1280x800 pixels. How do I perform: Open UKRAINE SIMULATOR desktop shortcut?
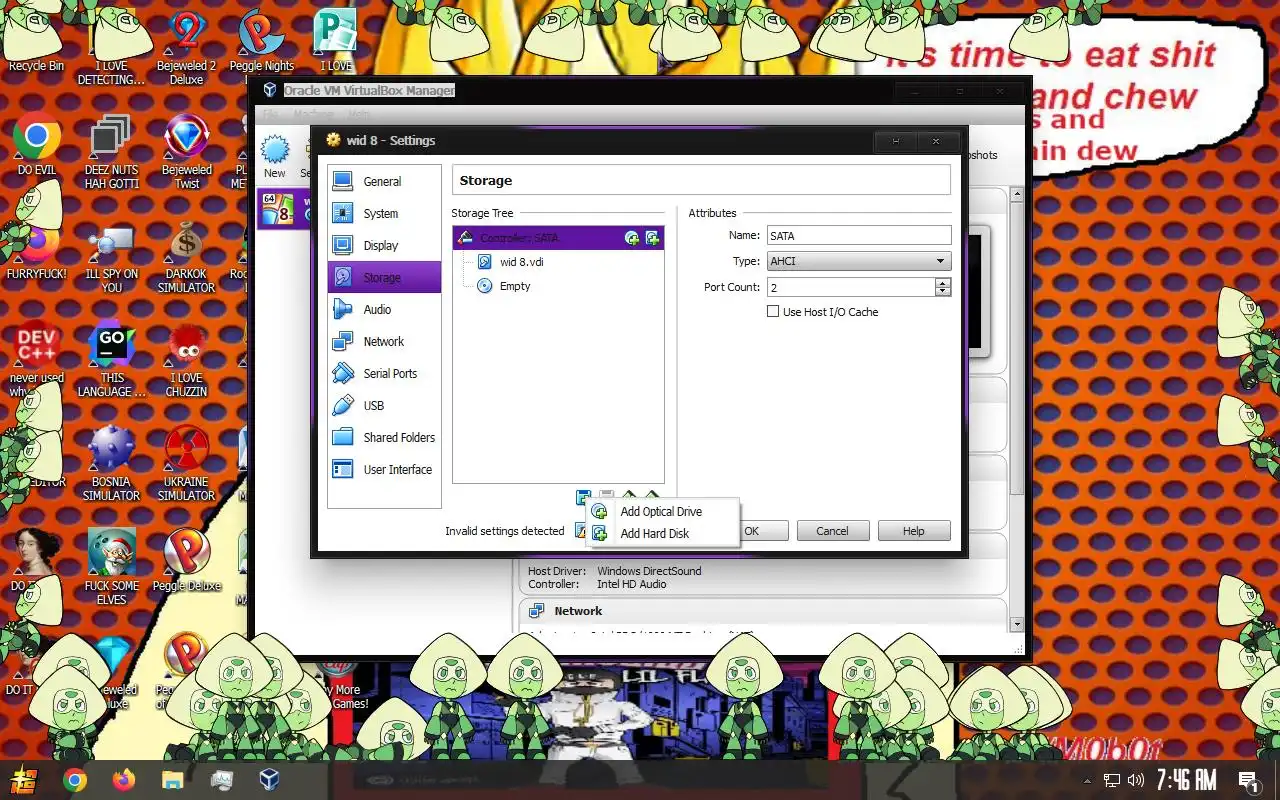[186, 464]
